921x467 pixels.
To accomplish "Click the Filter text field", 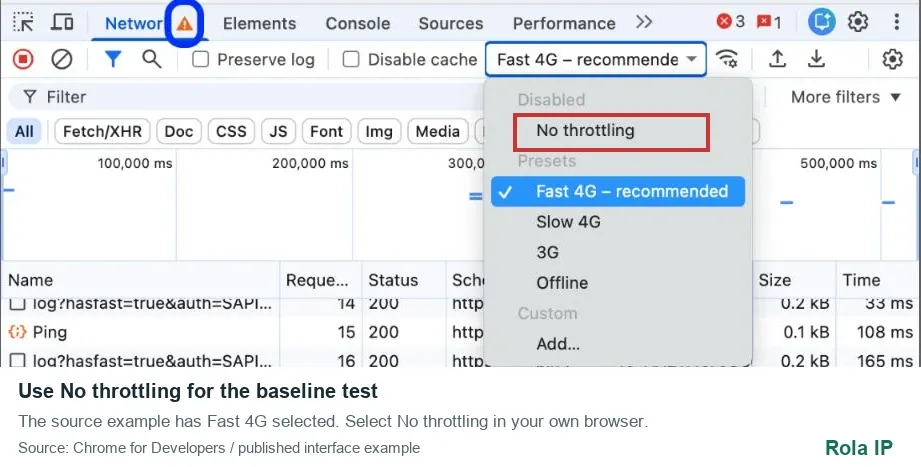I will coord(247,97).
